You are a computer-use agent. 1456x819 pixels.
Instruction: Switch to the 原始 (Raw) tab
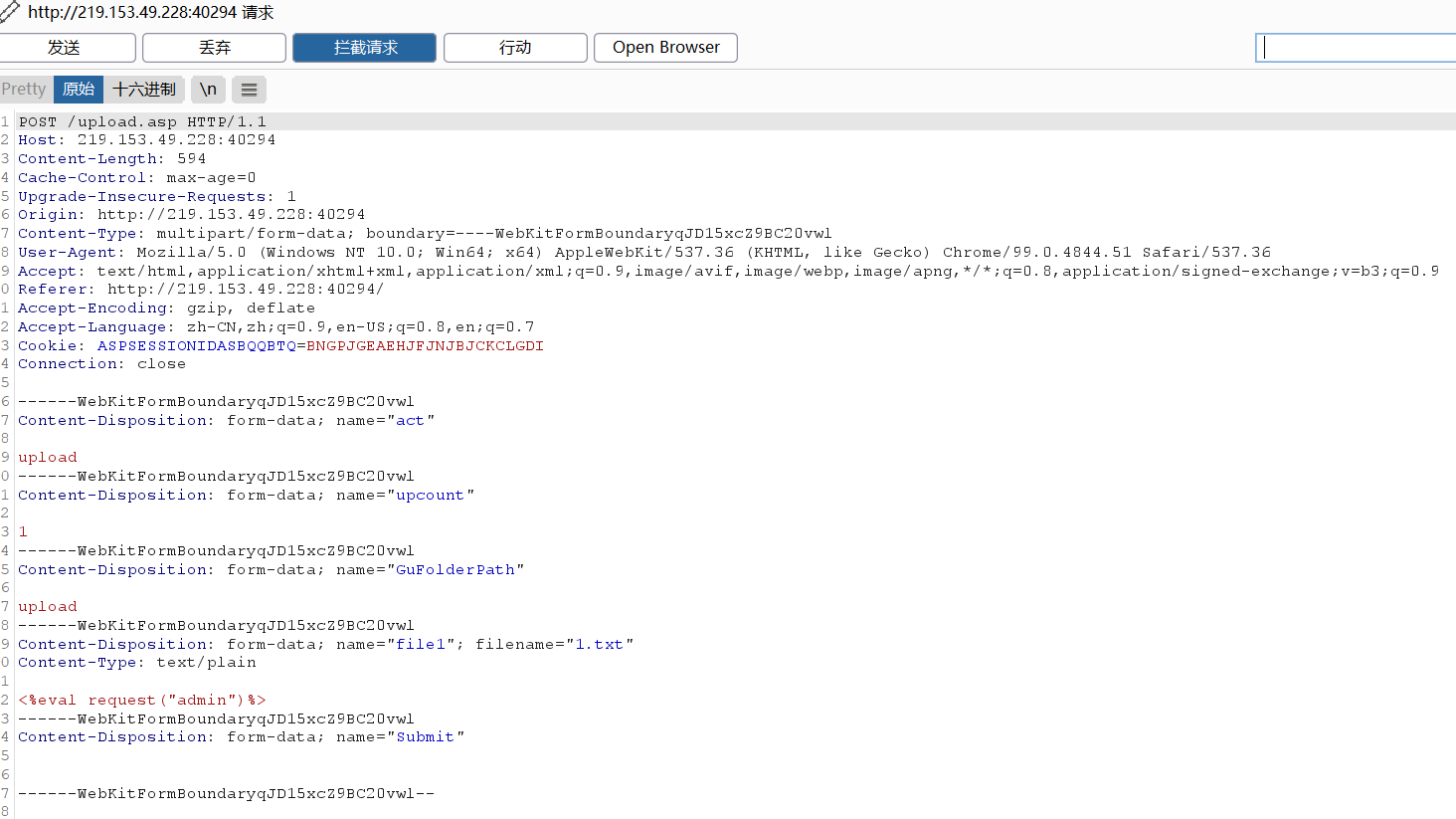tap(79, 90)
